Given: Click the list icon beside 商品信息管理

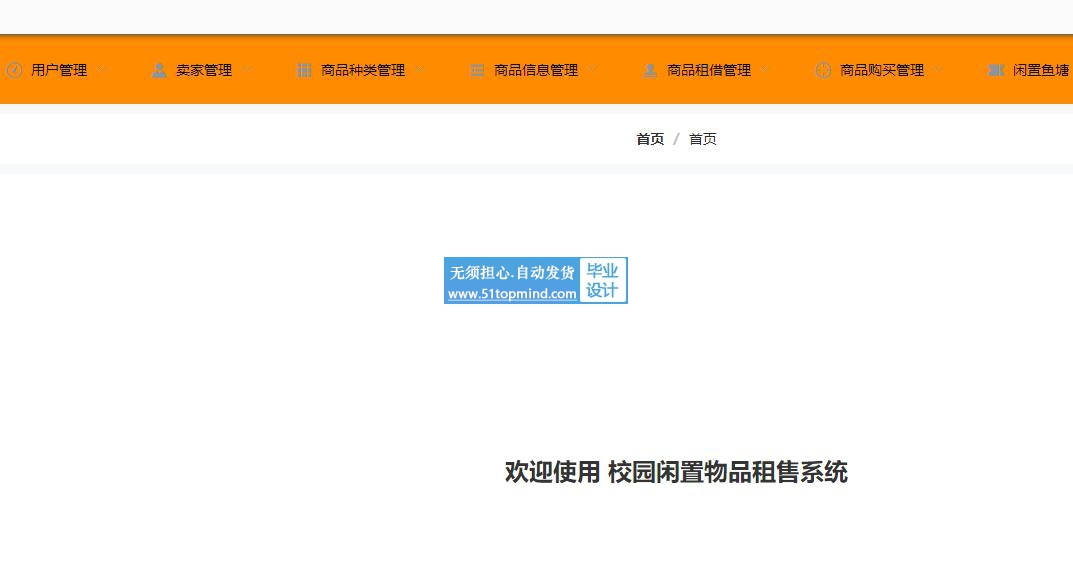Looking at the screenshot, I should tap(477, 70).
